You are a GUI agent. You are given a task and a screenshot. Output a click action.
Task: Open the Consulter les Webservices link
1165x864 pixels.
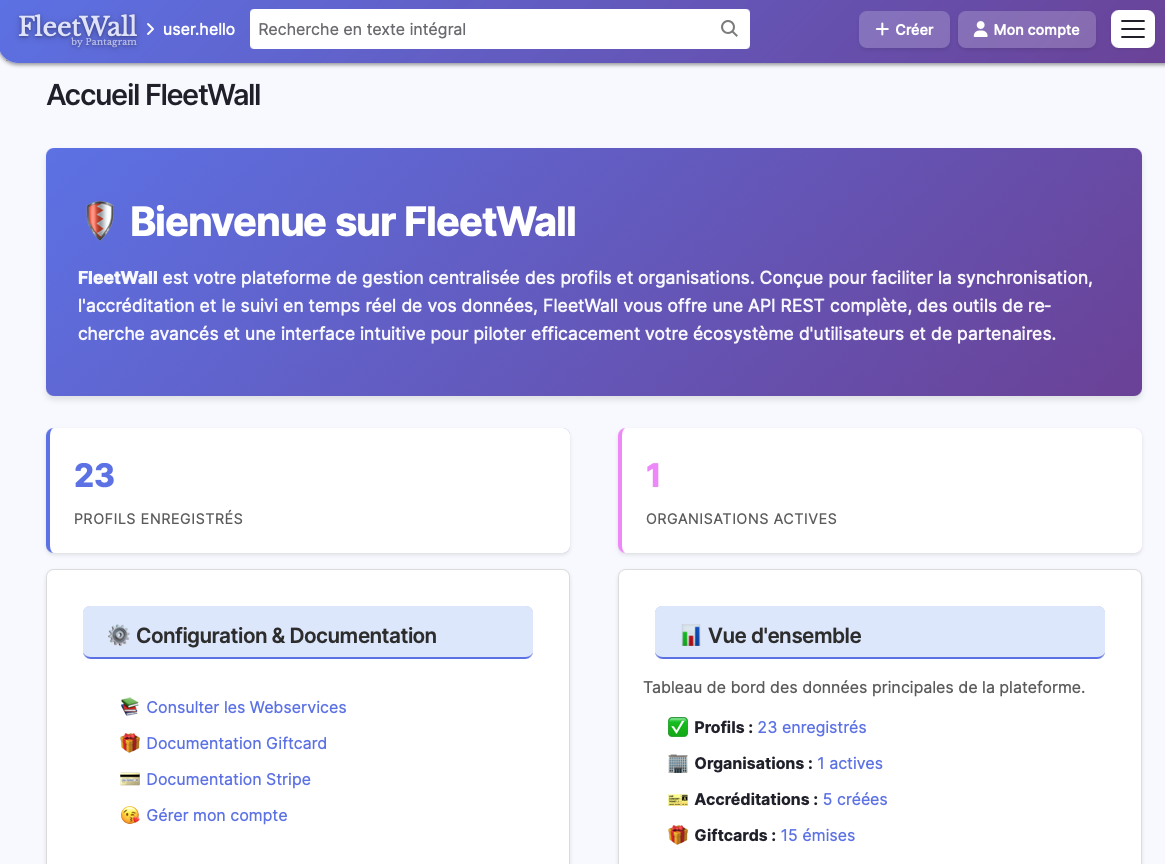pos(246,707)
